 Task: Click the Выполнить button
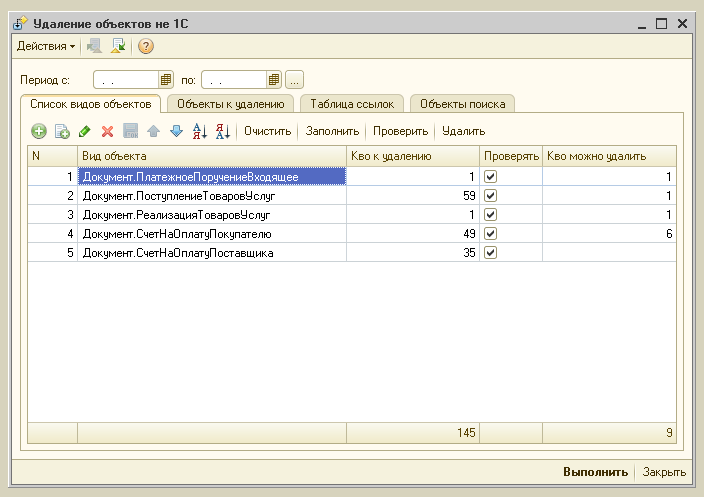tap(595, 472)
